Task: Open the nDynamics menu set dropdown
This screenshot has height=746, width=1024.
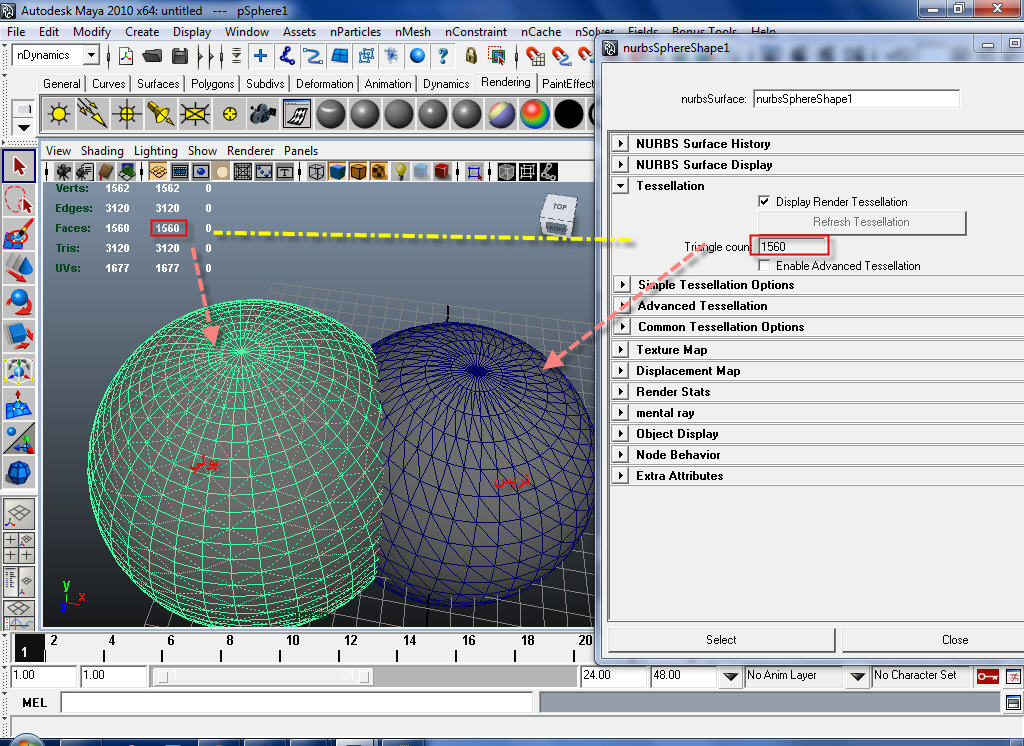Action: (91, 56)
